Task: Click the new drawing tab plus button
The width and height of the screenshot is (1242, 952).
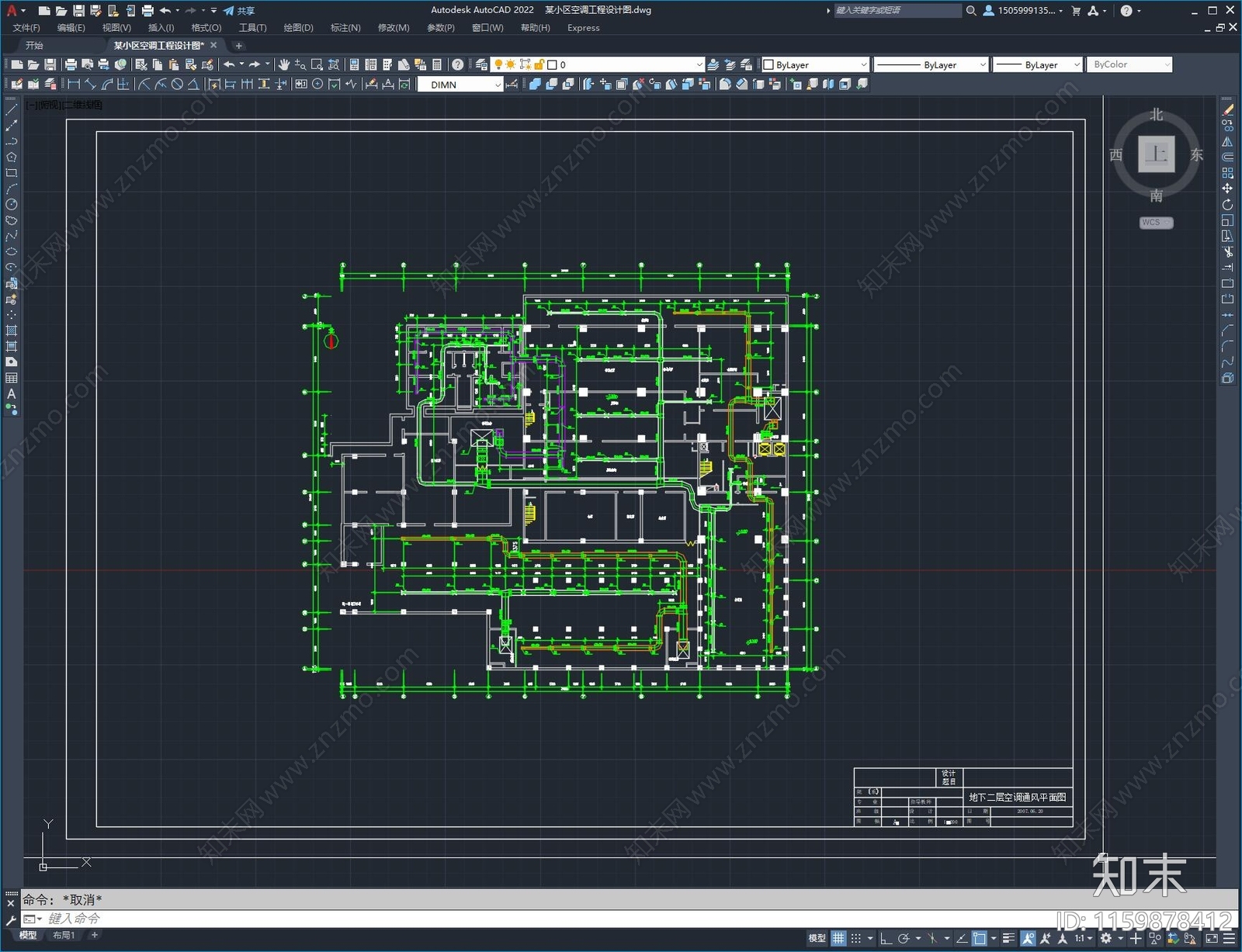Action: [239, 46]
